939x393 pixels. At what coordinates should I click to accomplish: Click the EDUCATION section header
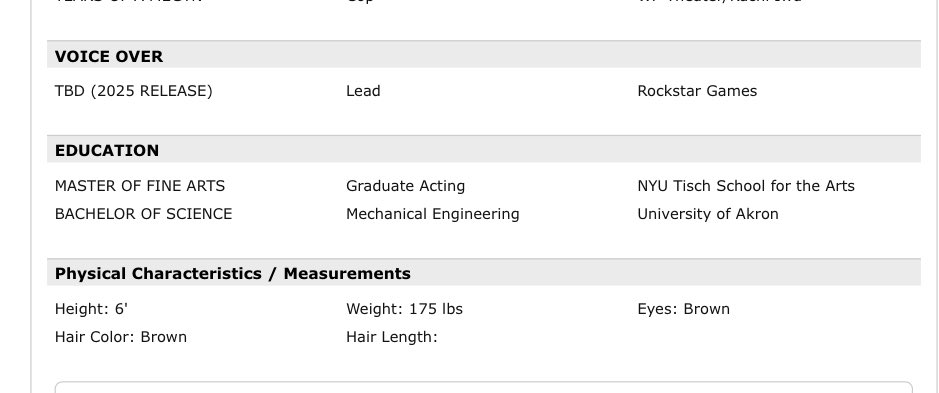click(x=107, y=150)
